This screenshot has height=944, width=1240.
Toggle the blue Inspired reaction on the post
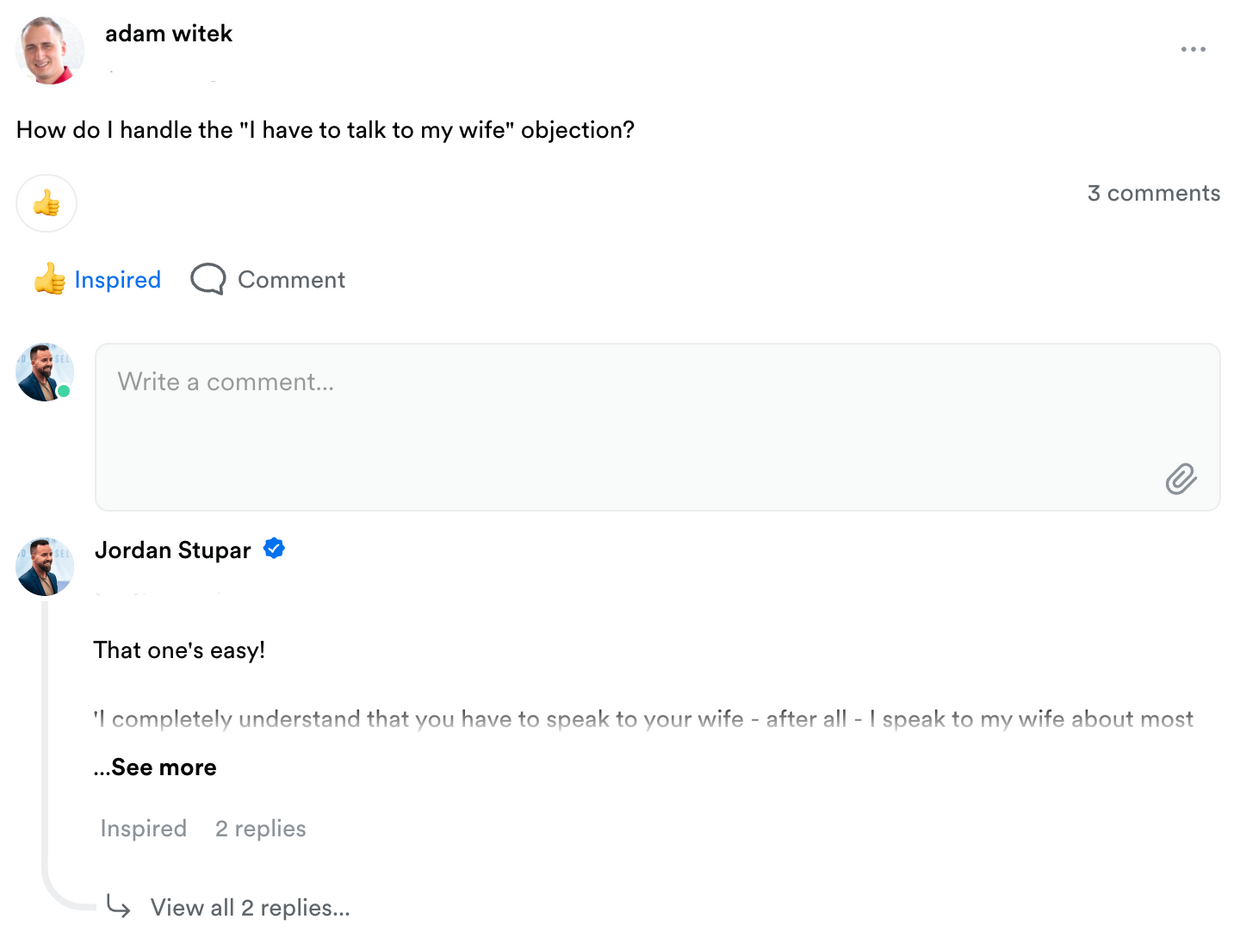coord(117,280)
